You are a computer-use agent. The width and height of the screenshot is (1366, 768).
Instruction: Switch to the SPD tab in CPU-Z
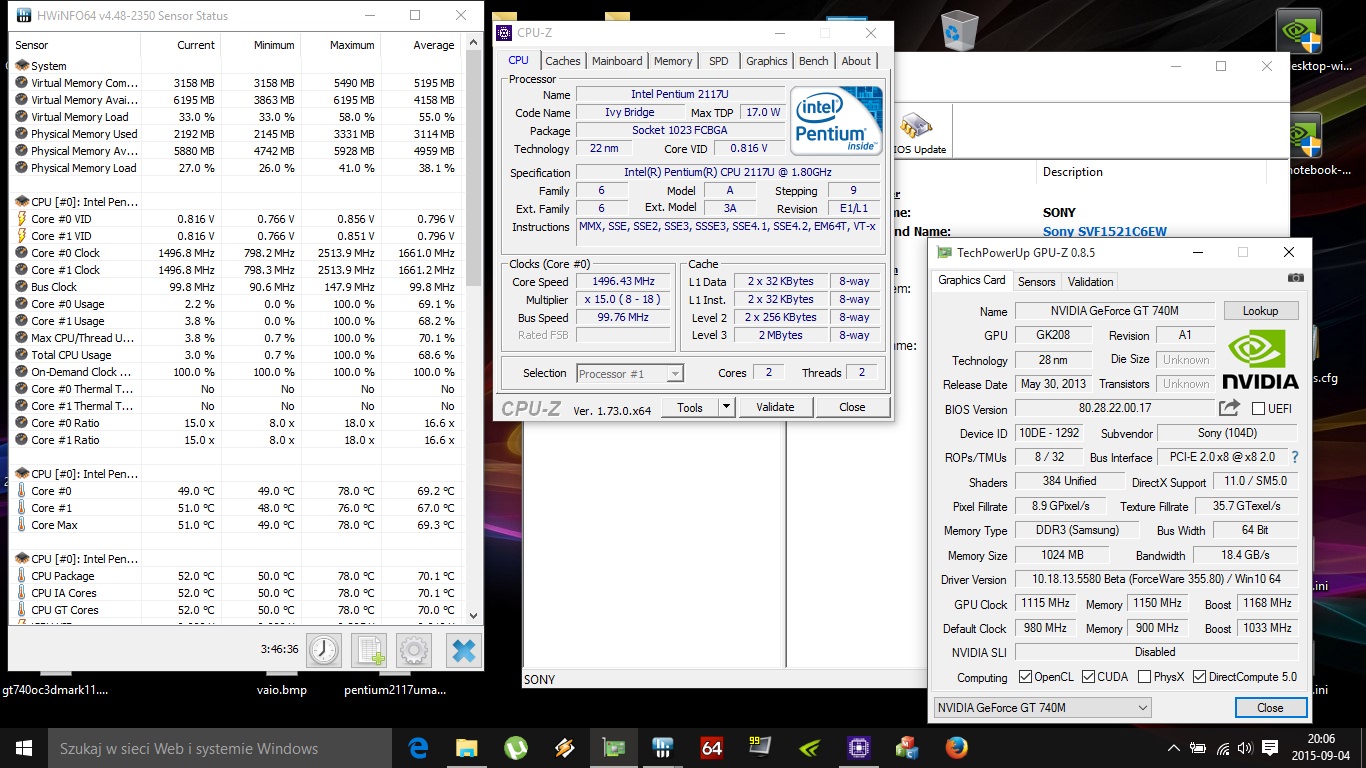pyautogui.click(x=719, y=61)
